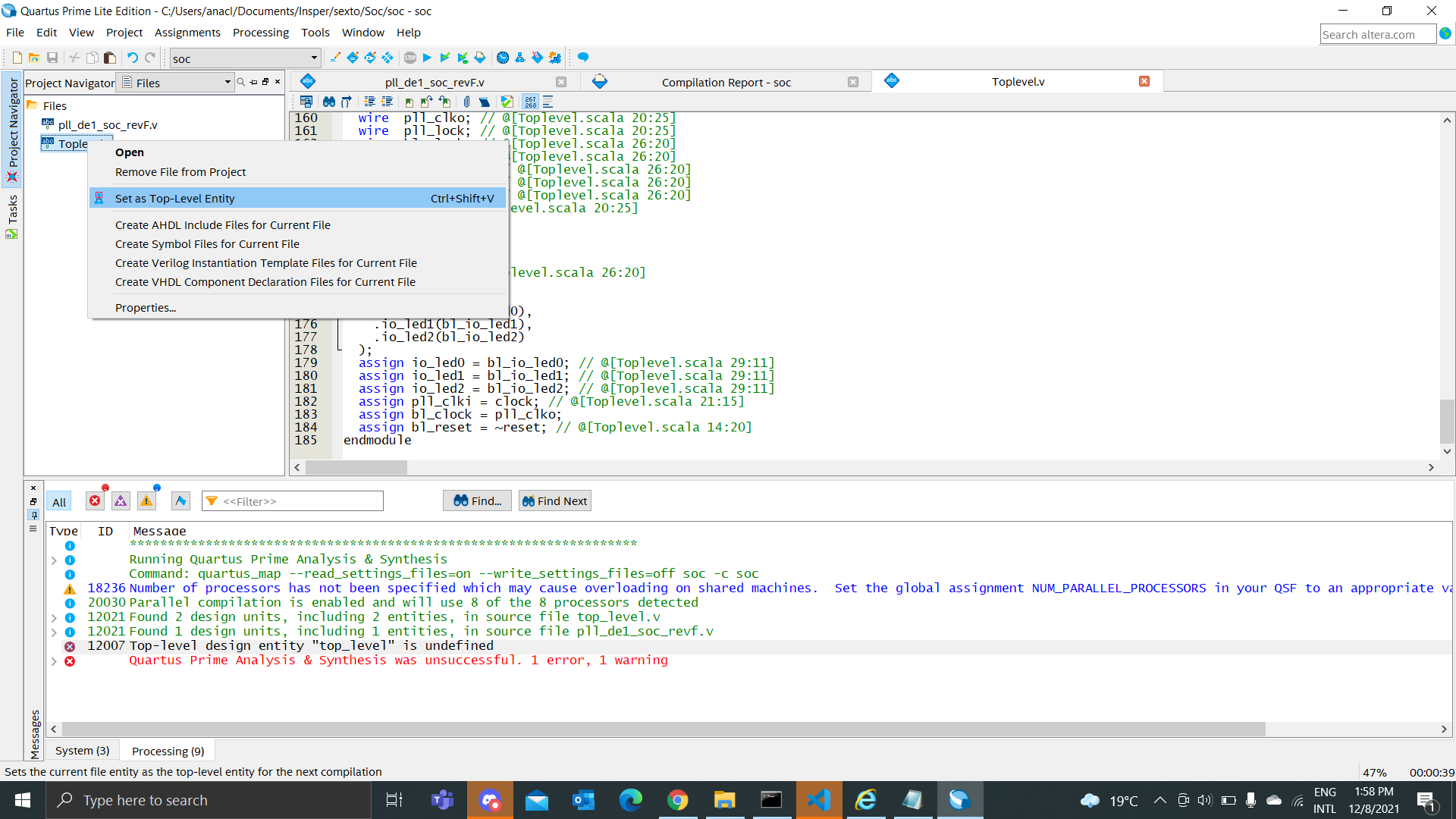Click the Stop Processing icon
This screenshot has height=819, width=1456.
click(x=410, y=58)
